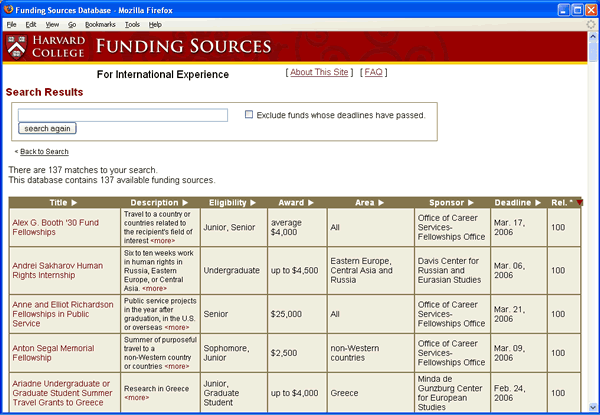The height and width of the screenshot is (415, 600).
Task: Open Anton Segal Memorial Fellowship link
Action: click(x=53, y=353)
